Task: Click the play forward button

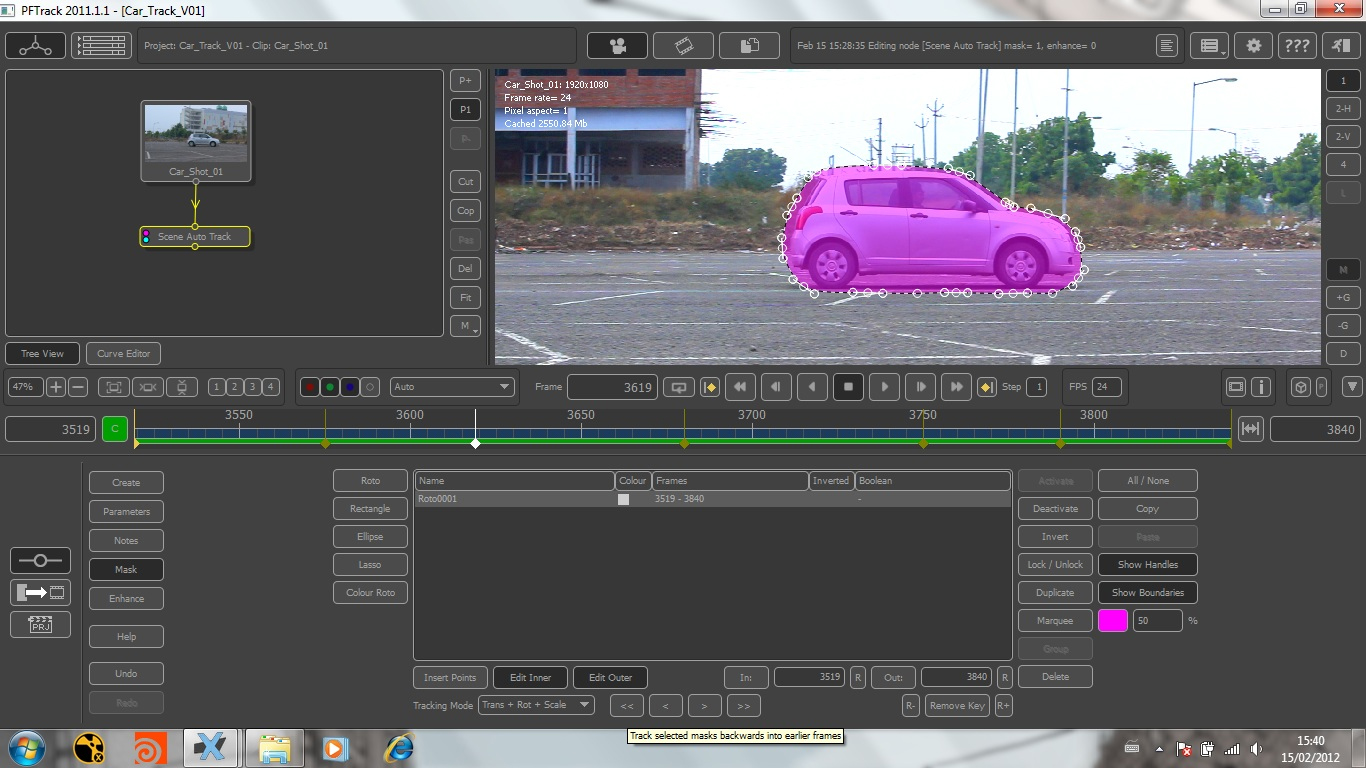Action: pos(884,387)
